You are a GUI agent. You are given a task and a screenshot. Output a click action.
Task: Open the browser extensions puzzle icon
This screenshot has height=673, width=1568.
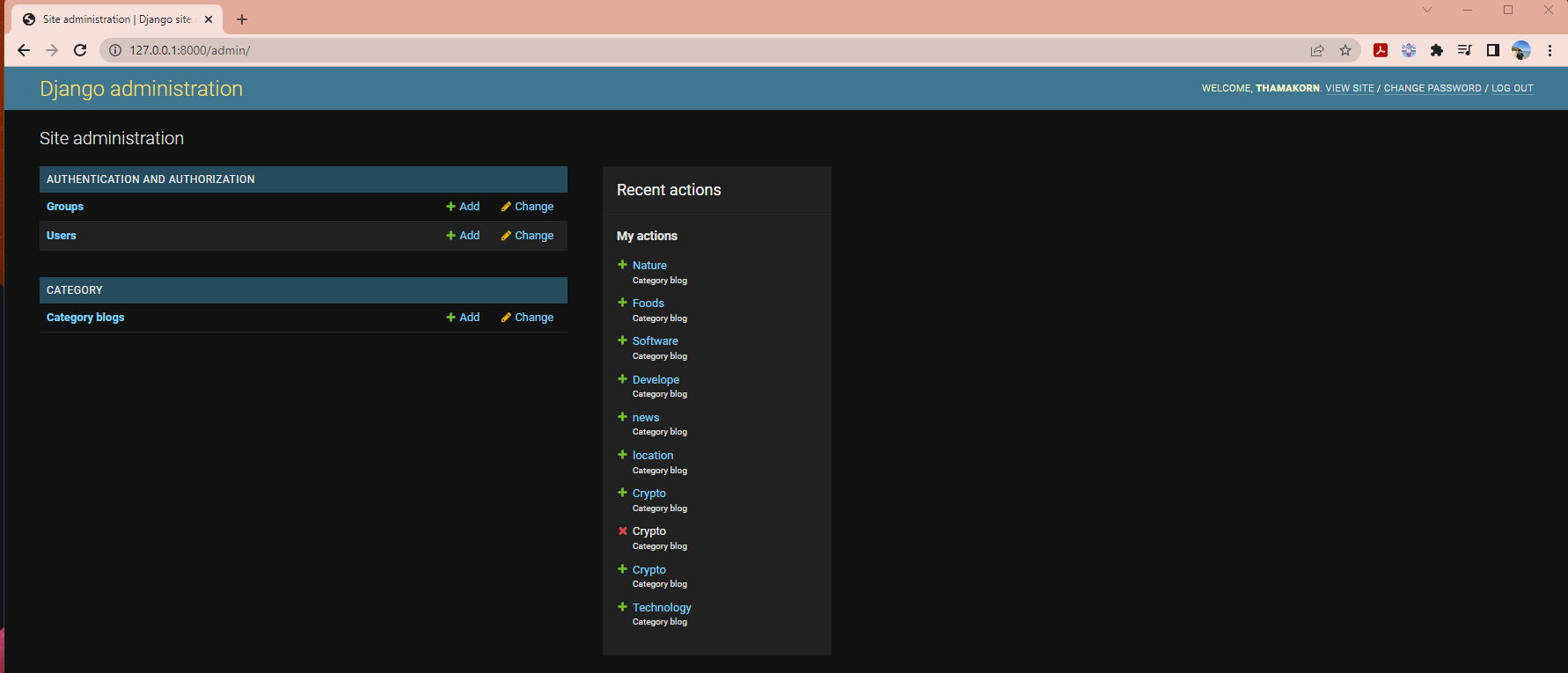(x=1437, y=50)
